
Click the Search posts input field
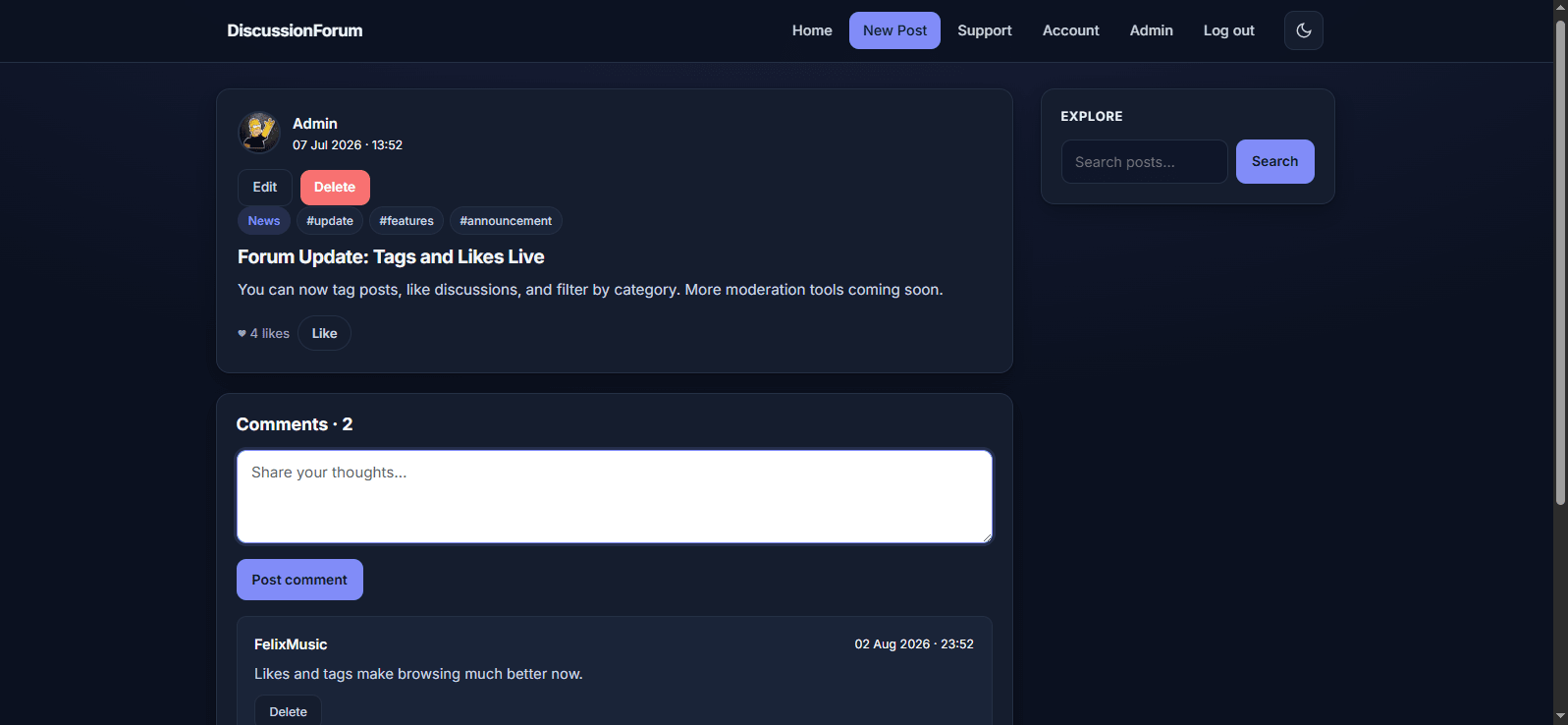coord(1144,161)
